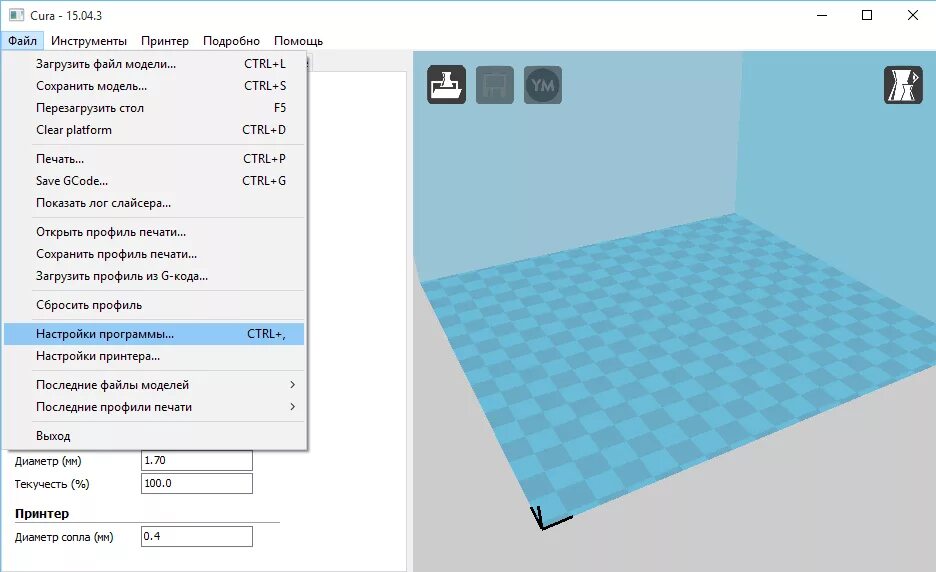Choose Открыть профиль печати... entry
This screenshot has width=936, height=572.
[x=154, y=232]
